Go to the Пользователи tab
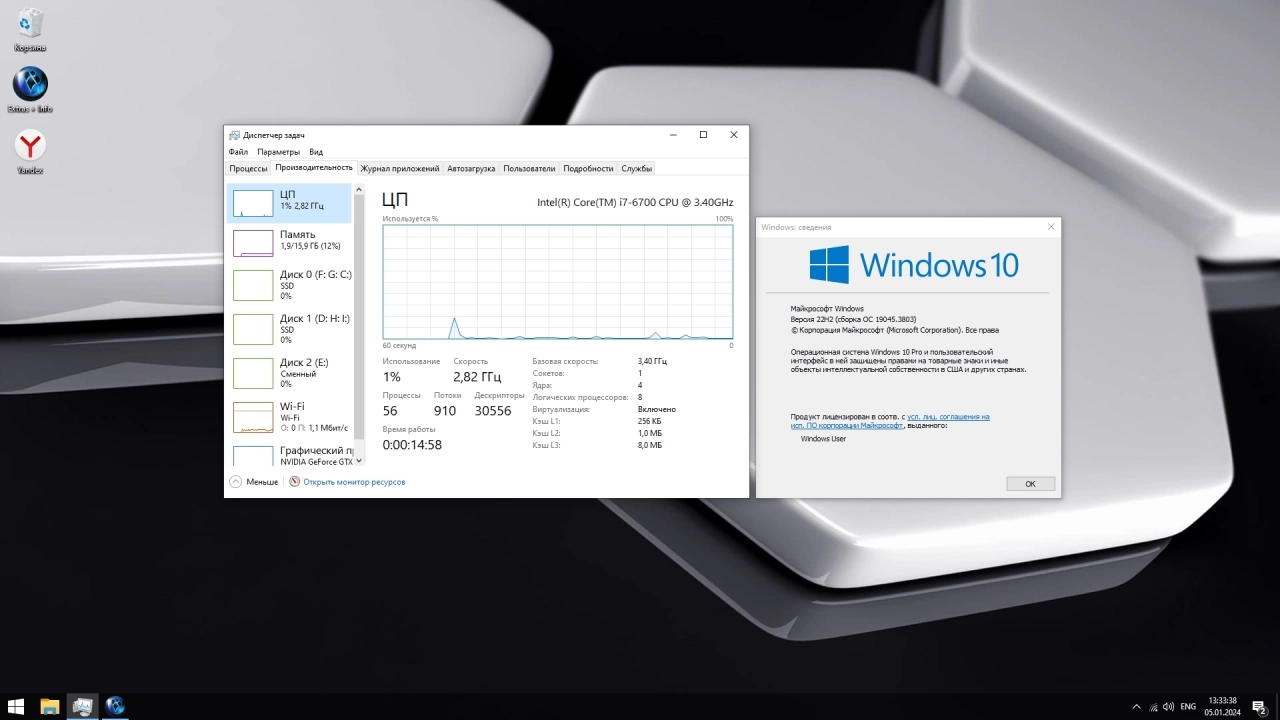The image size is (1280, 720). (529, 169)
